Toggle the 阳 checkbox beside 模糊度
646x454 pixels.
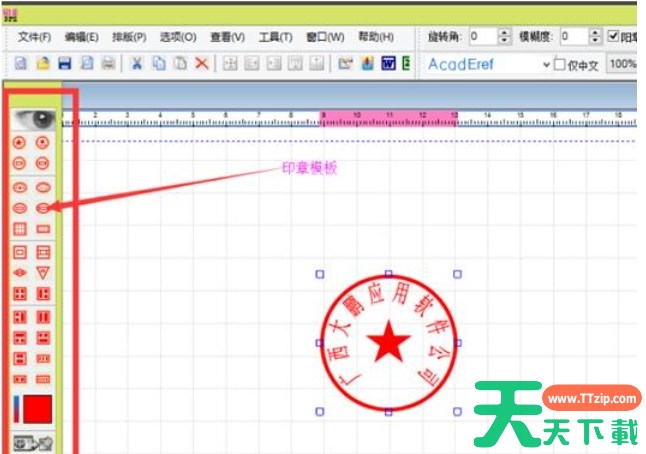point(613,36)
